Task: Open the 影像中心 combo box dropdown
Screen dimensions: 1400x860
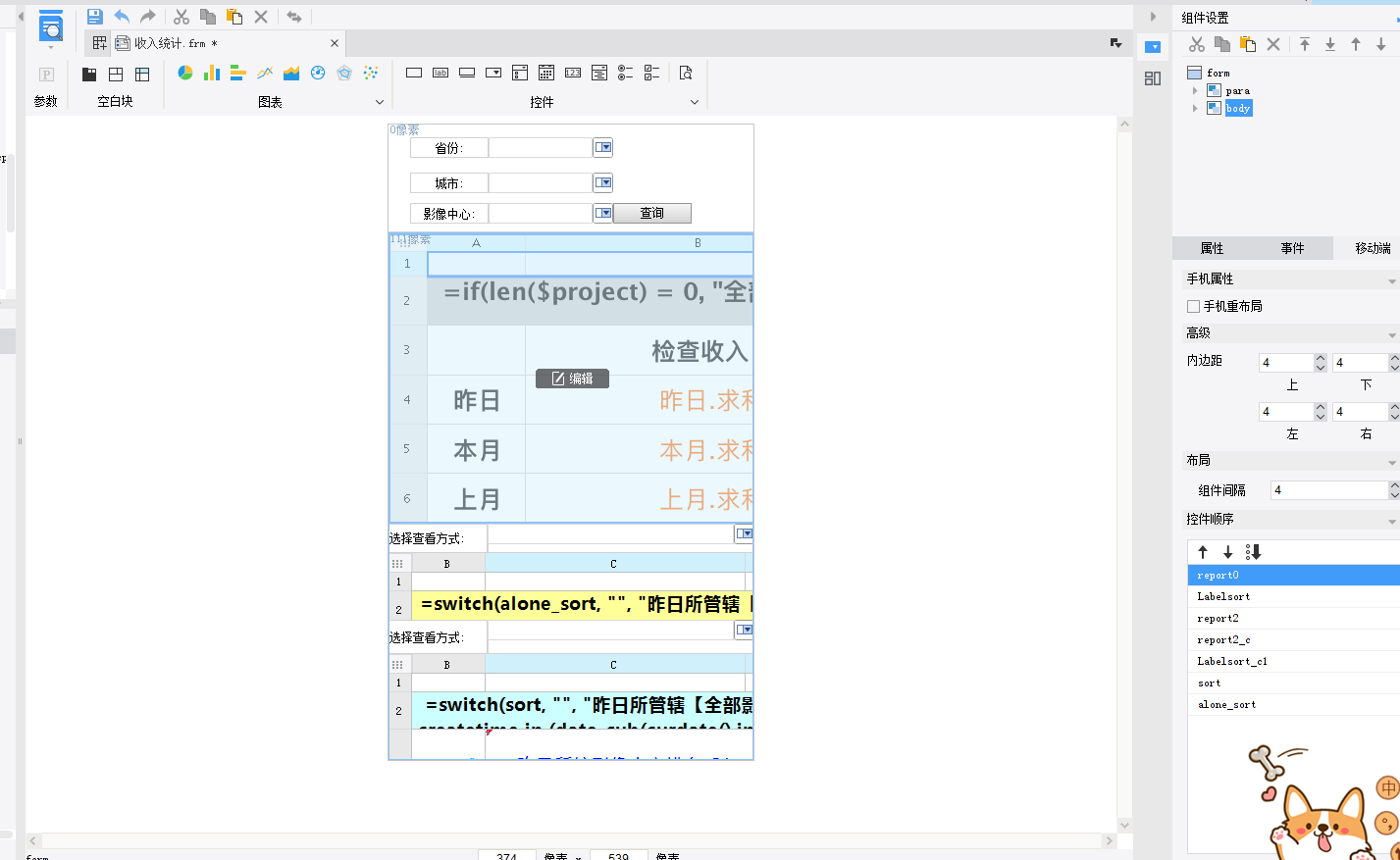Action: (603, 213)
